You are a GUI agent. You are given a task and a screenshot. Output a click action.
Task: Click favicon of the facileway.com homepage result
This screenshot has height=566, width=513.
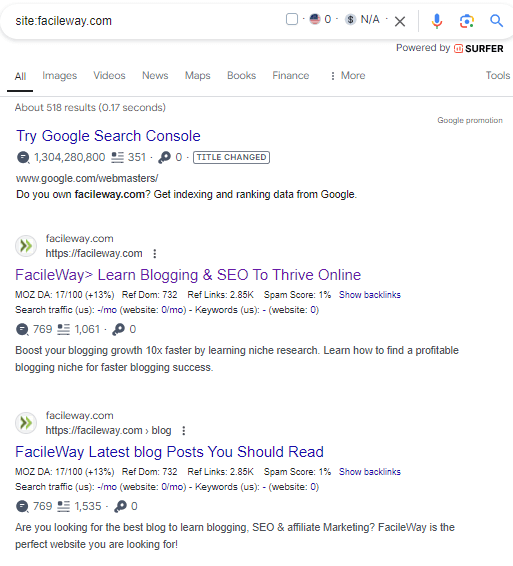(x=26, y=246)
